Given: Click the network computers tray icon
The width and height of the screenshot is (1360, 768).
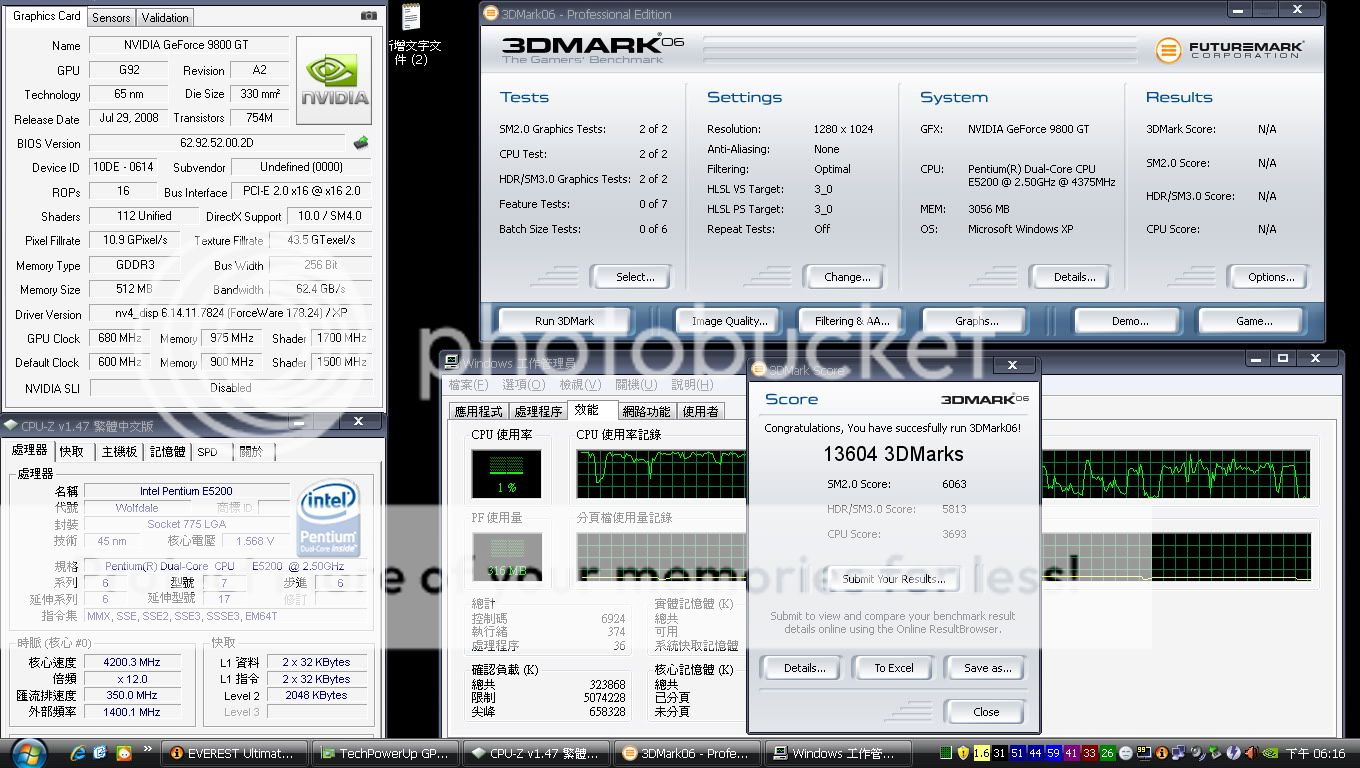Looking at the screenshot, I should click(x=1178, y=753).
